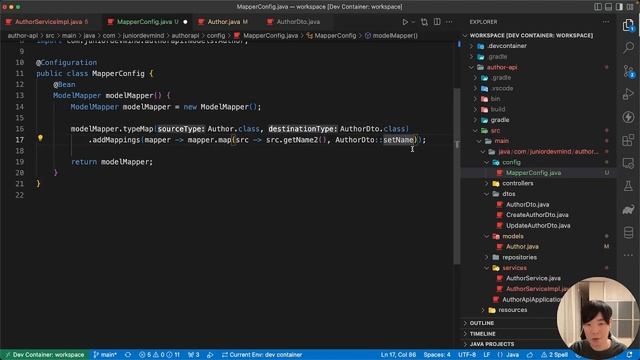Collapse the src folder
The height and width of the screenshot is (360, 640).
(495, 131)
